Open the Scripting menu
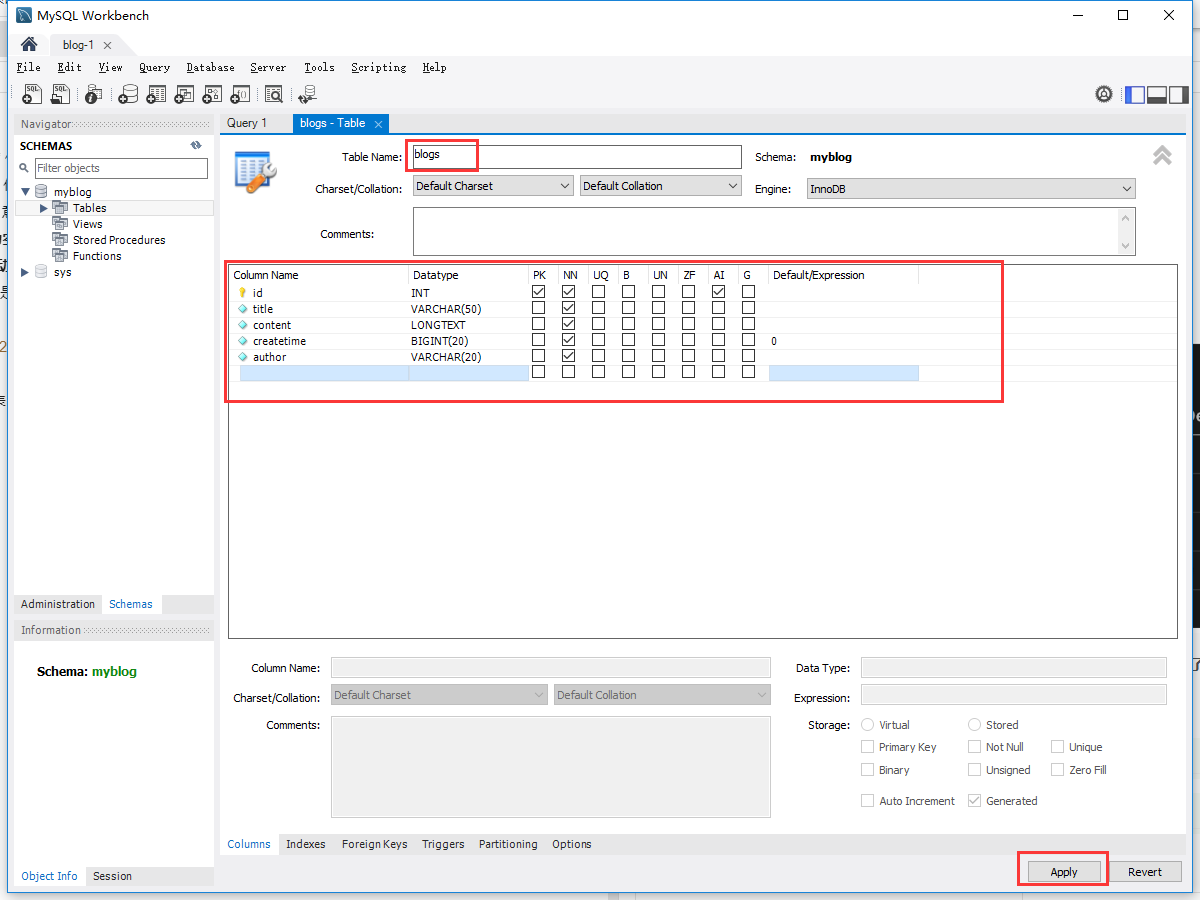 (x=378, y=67)
